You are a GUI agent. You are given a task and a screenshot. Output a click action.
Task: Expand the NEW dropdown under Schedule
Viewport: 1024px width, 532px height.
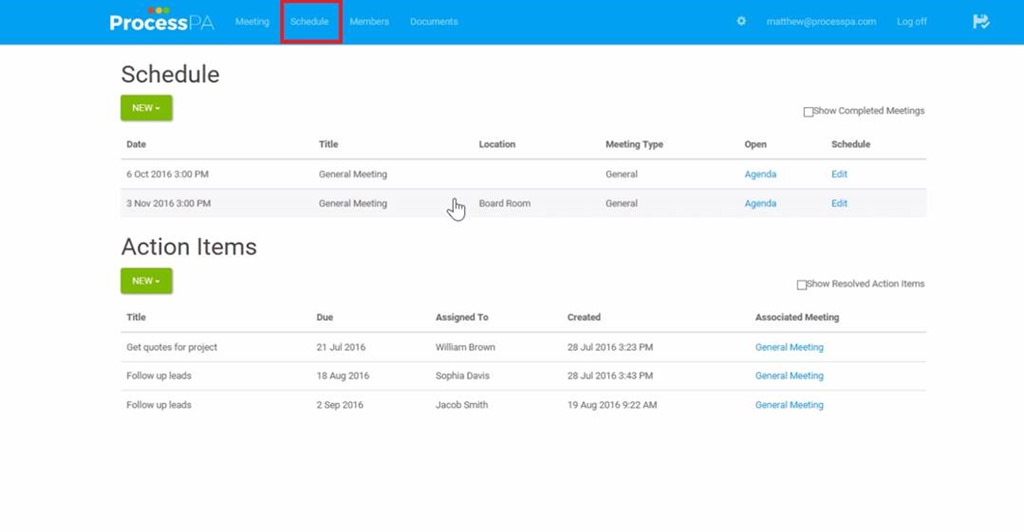146,108
